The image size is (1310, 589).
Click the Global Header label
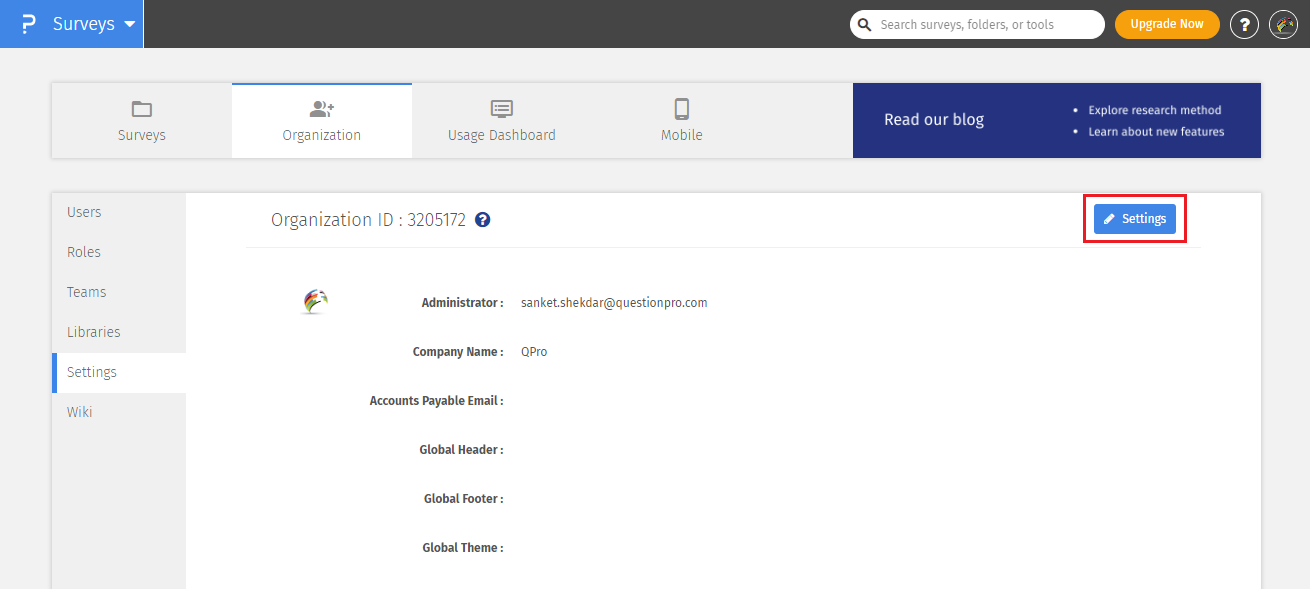click(x=461, y=450)
